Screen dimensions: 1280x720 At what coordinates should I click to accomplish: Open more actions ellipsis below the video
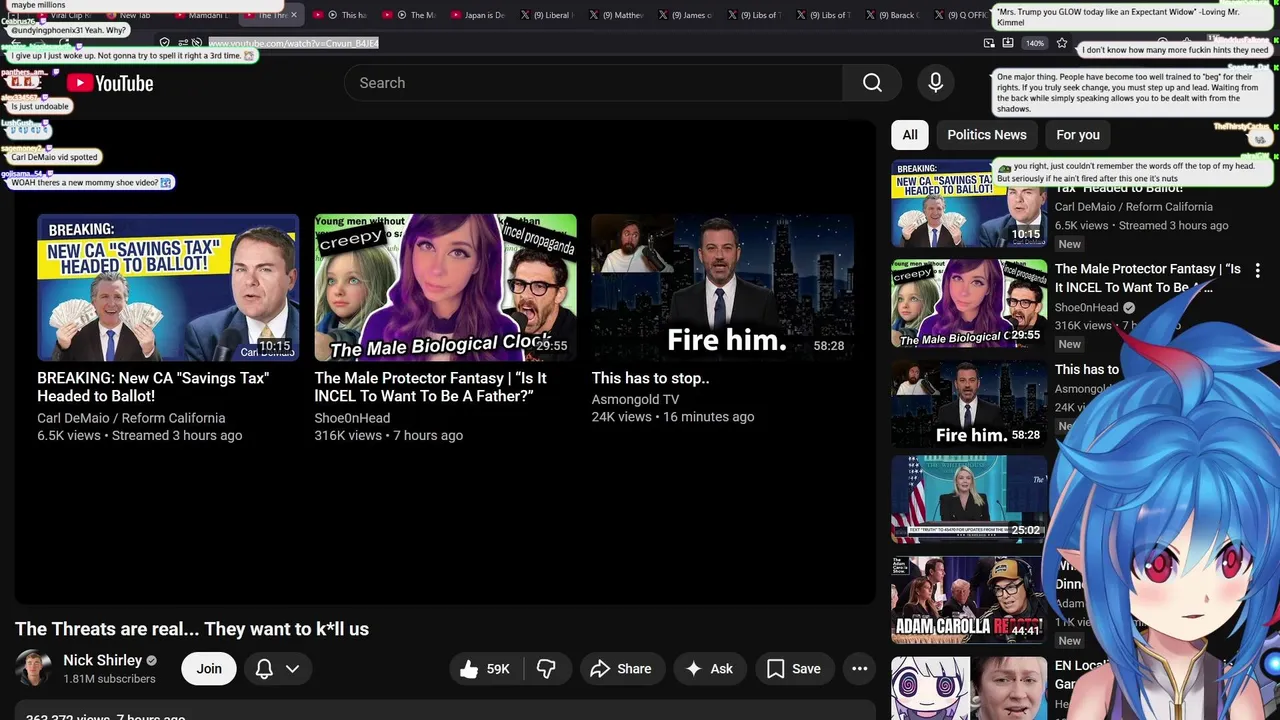[859, 669]
